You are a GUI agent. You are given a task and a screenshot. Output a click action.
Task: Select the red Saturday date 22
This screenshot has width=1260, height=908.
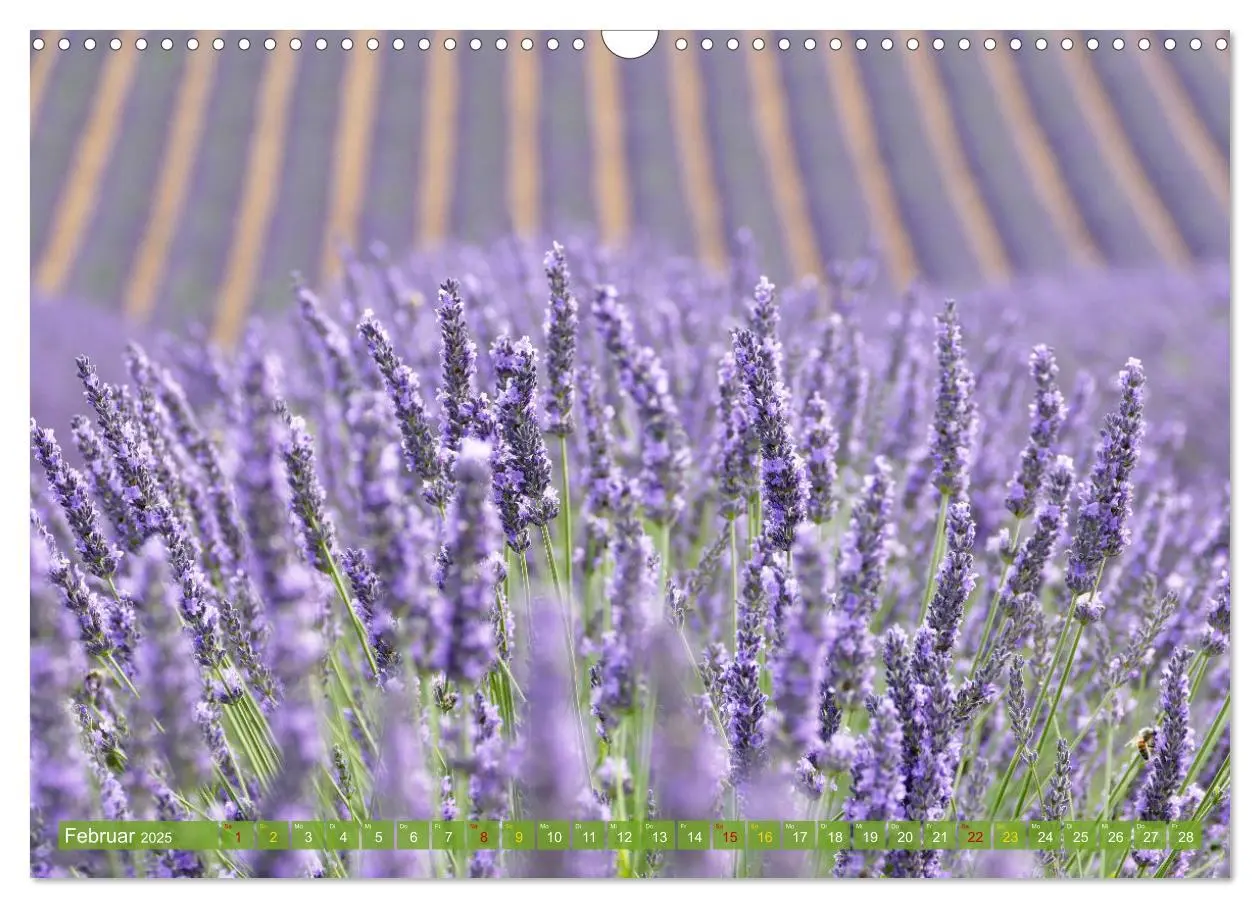(973, 836)
